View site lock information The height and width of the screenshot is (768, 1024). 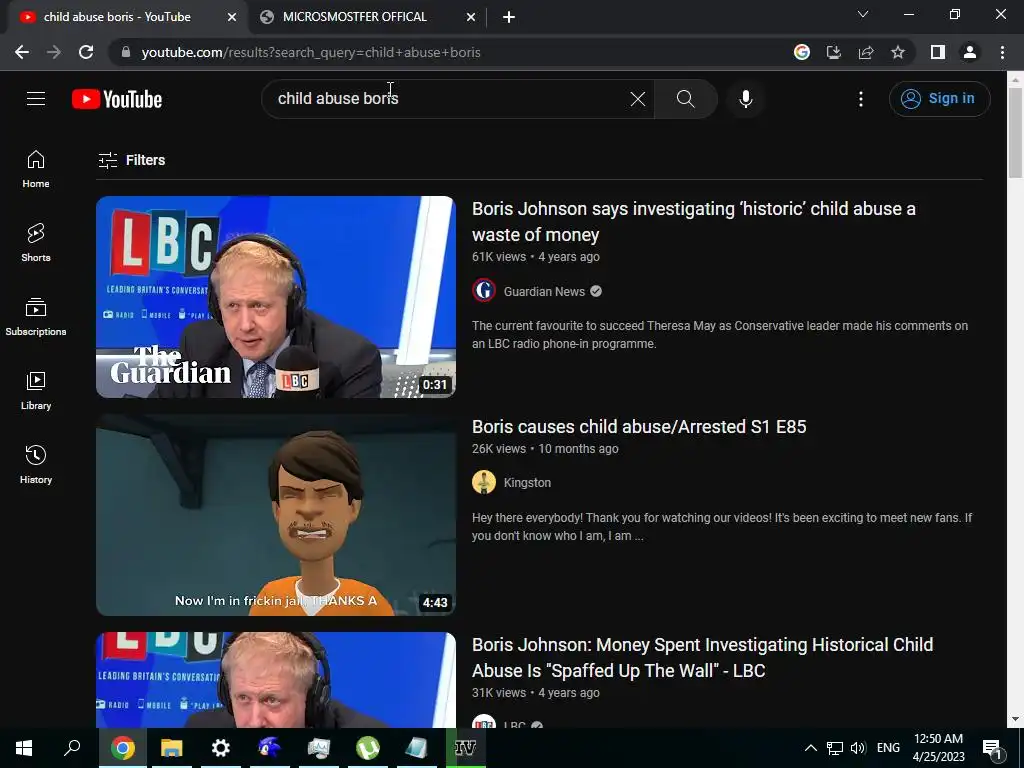[126, 52]
